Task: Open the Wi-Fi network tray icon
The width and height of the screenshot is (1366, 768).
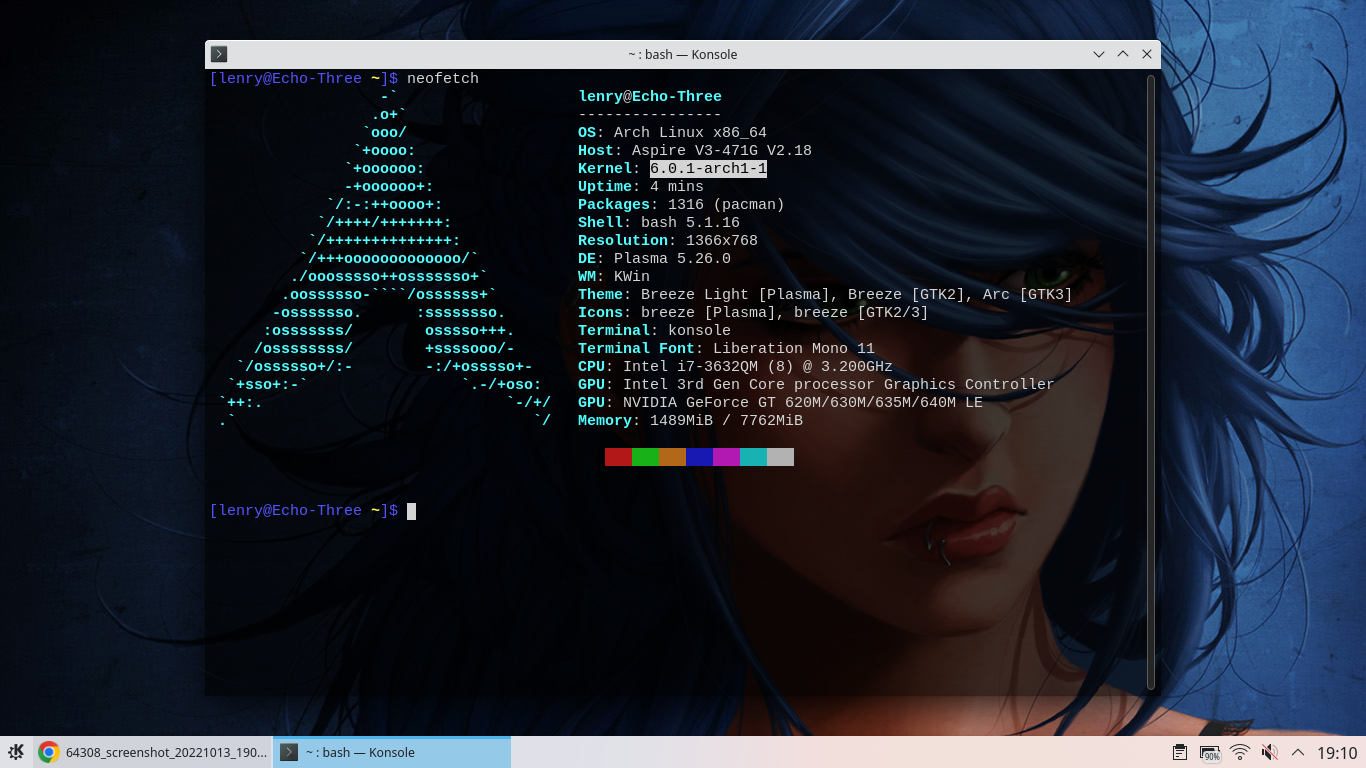Action: point(1240,753)
